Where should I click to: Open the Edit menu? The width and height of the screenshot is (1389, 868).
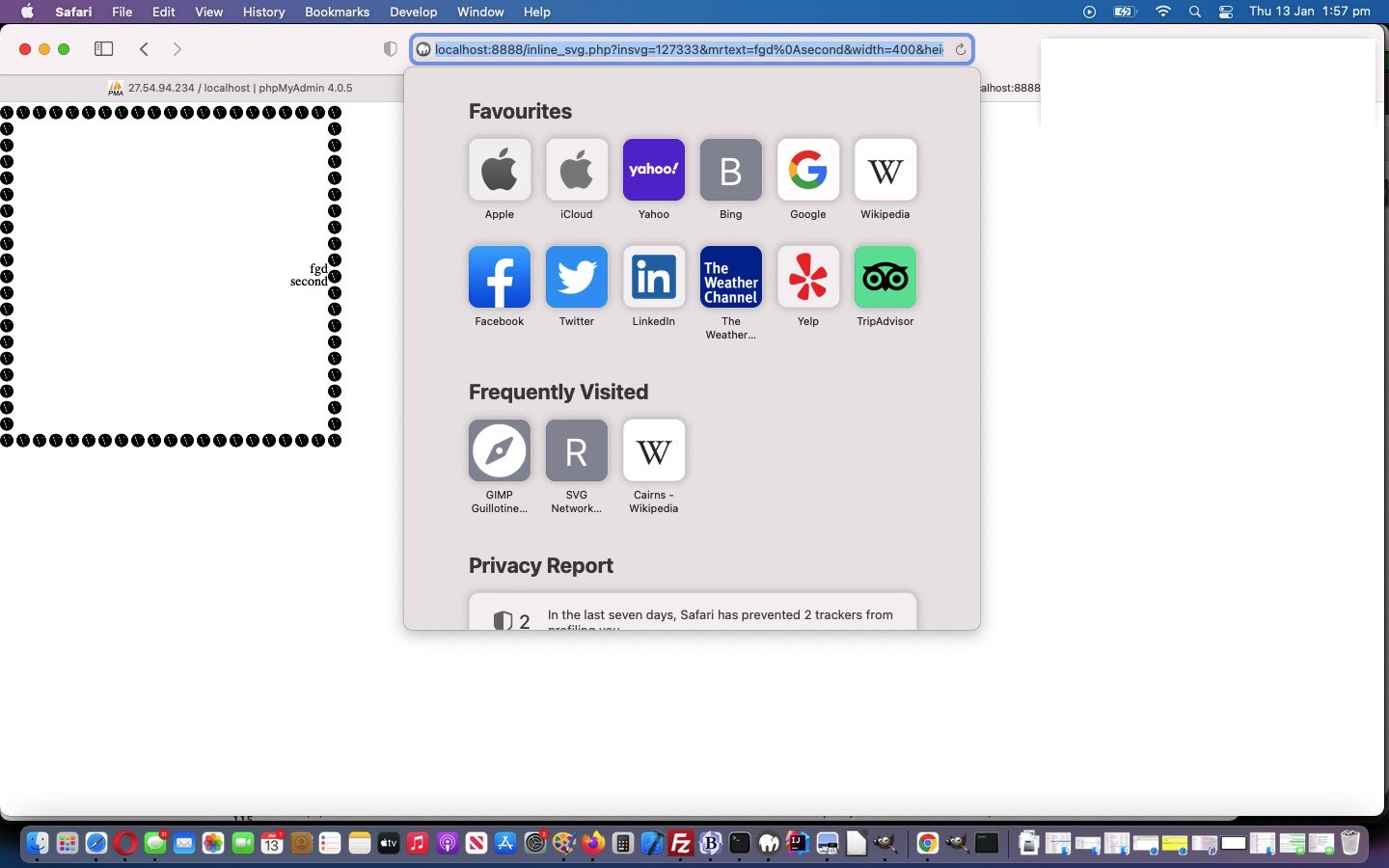tap(164, 12)
